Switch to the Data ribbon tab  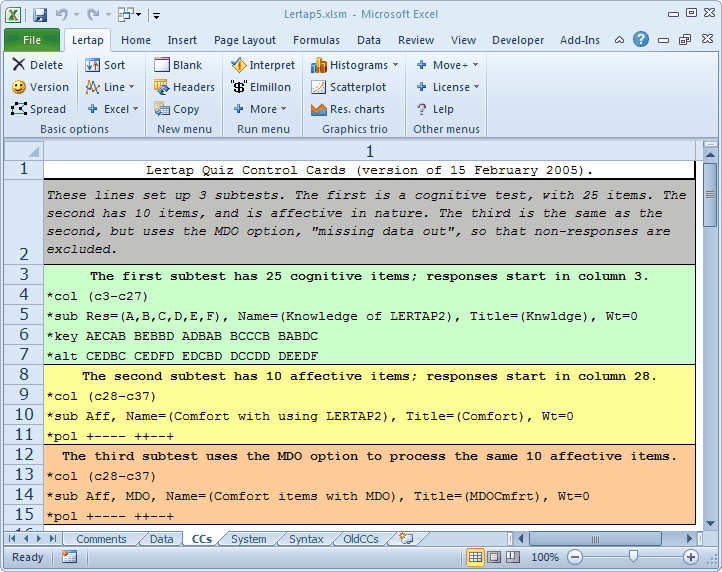coord(368,40)
